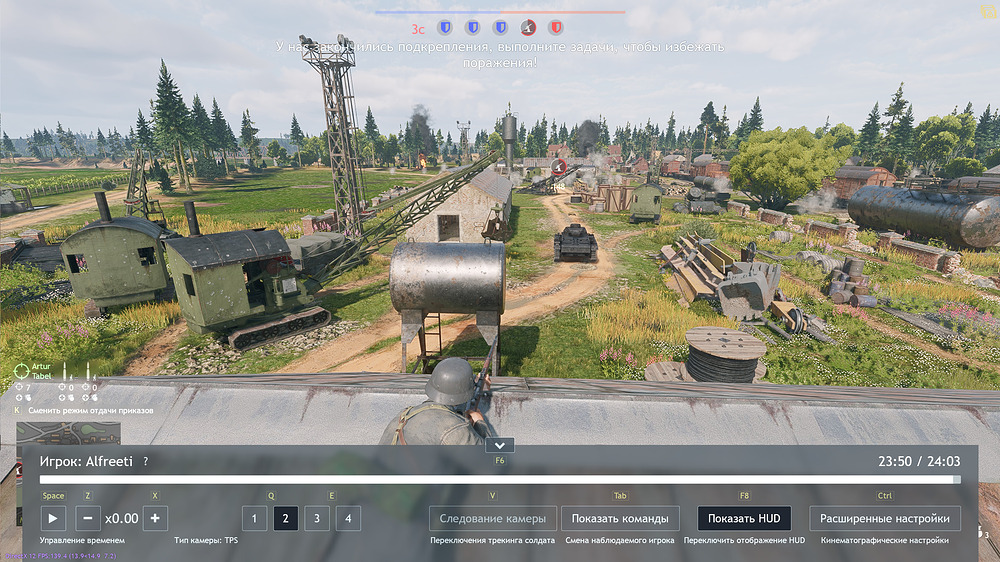This screenshot has width=1000, height=562.
Task: Click the first blue shield objective icon
Action: coord(447,27)
